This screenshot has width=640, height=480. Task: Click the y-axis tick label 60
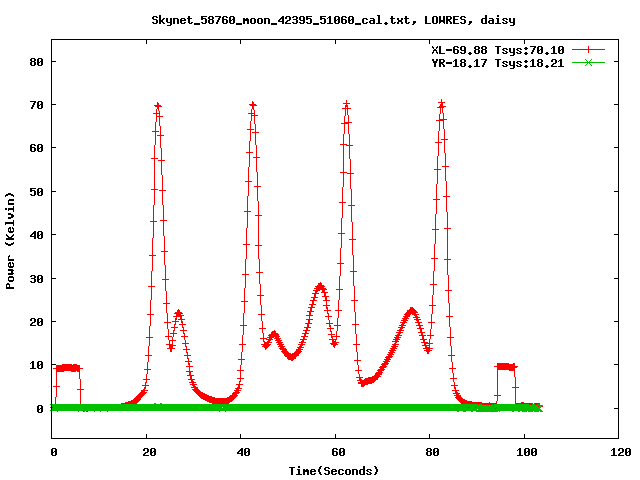click(36, 148)
